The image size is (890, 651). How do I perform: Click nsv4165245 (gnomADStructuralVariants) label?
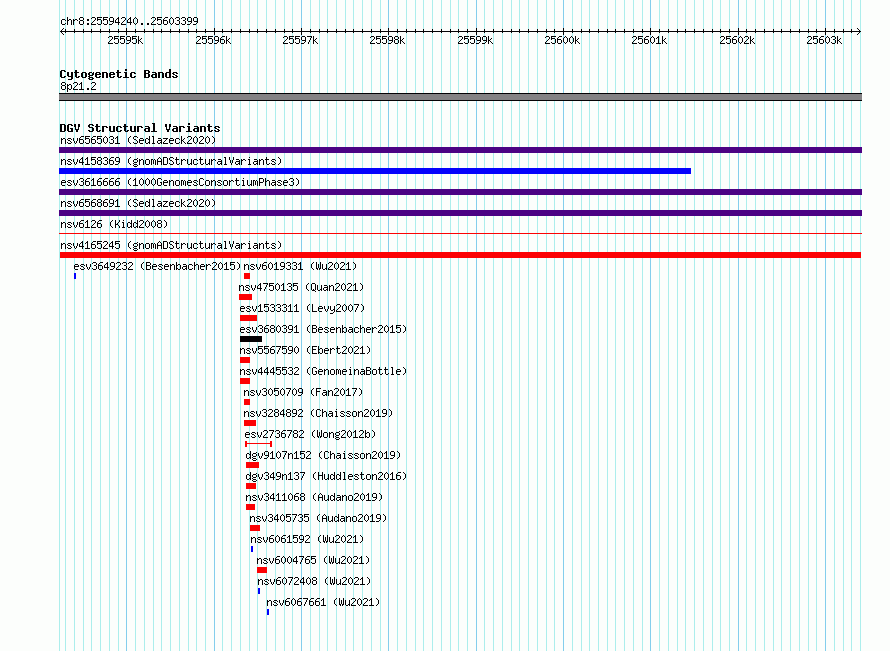(171, 245)
